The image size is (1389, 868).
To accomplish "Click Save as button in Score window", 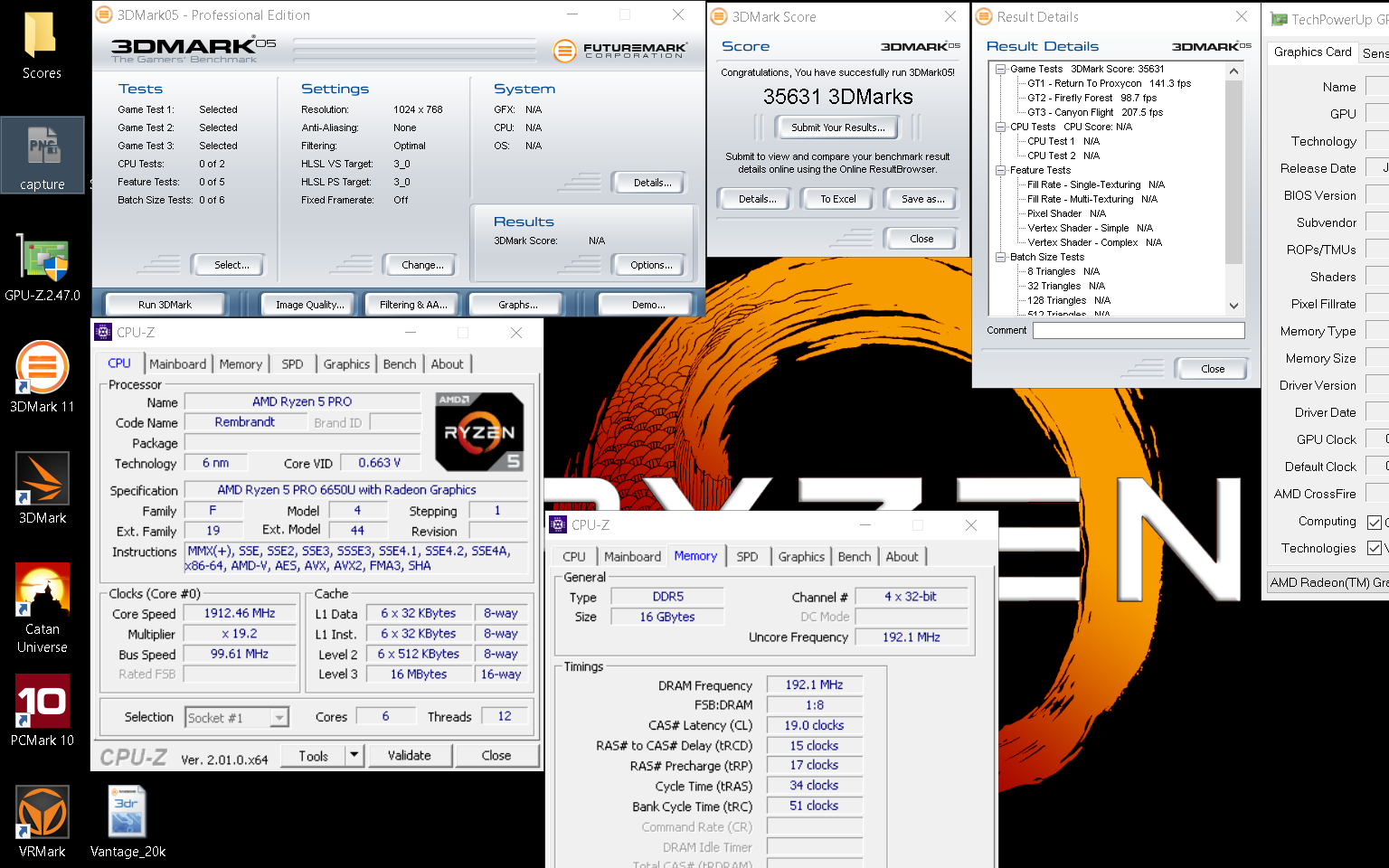I will click(922, 199).
